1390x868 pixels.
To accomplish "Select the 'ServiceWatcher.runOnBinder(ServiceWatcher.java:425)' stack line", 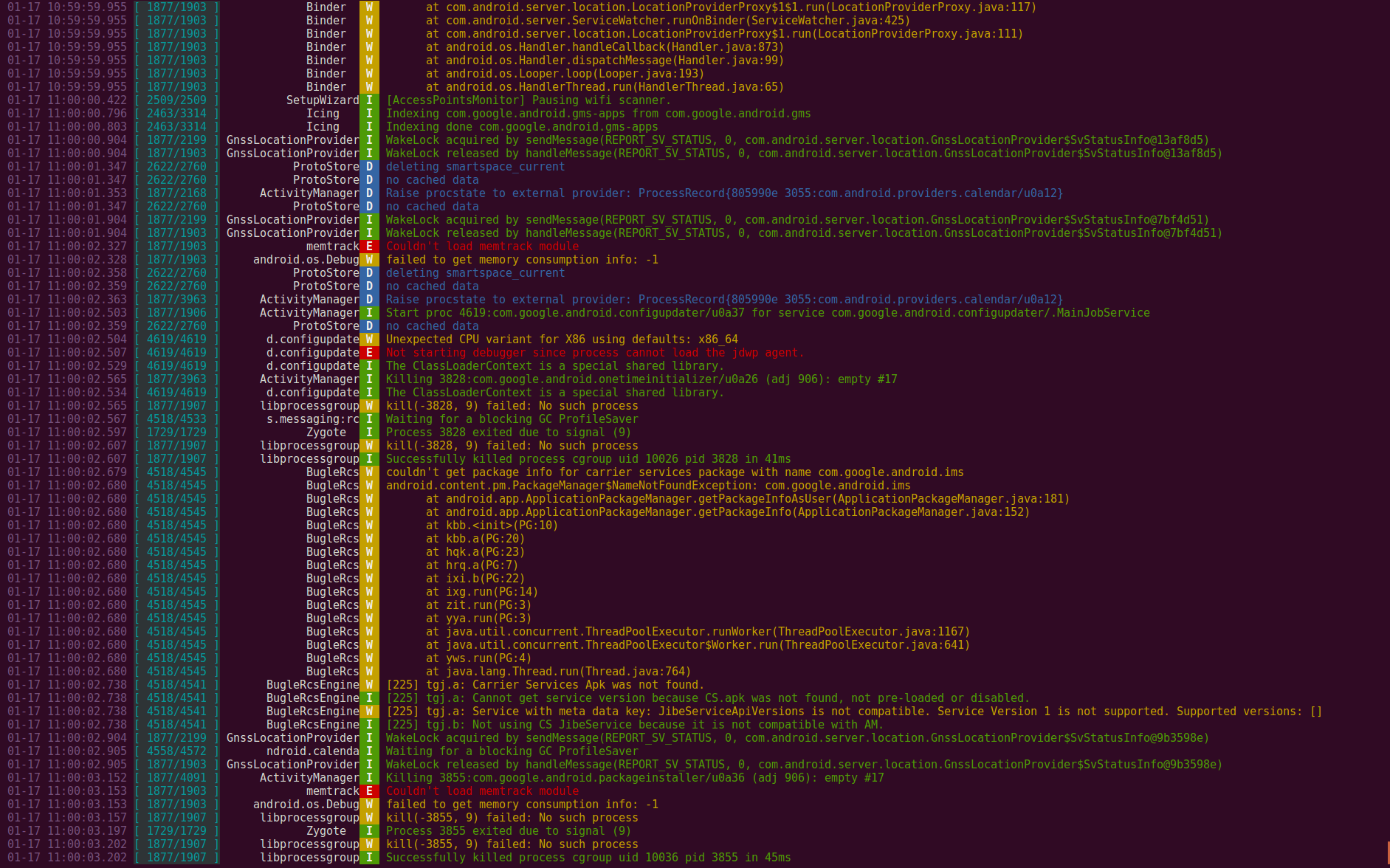I will pos(668,21).
